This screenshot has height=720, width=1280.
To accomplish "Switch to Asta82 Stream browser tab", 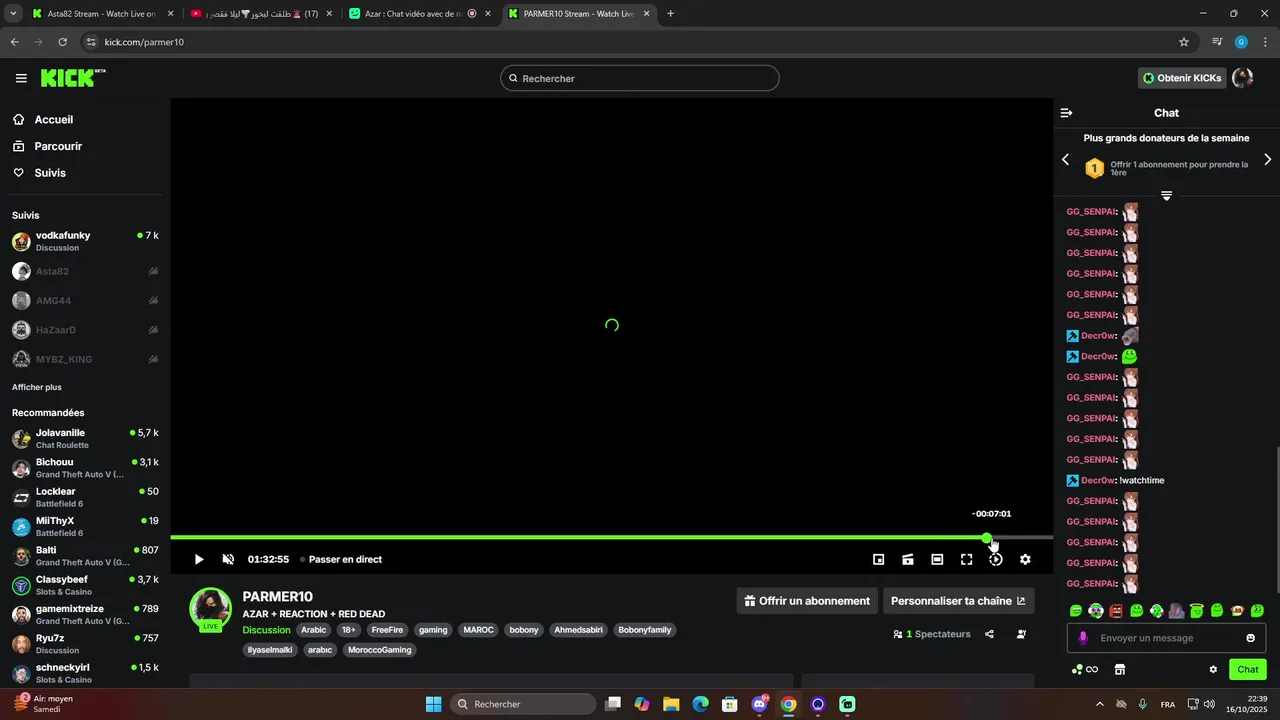I will [100, 14].
